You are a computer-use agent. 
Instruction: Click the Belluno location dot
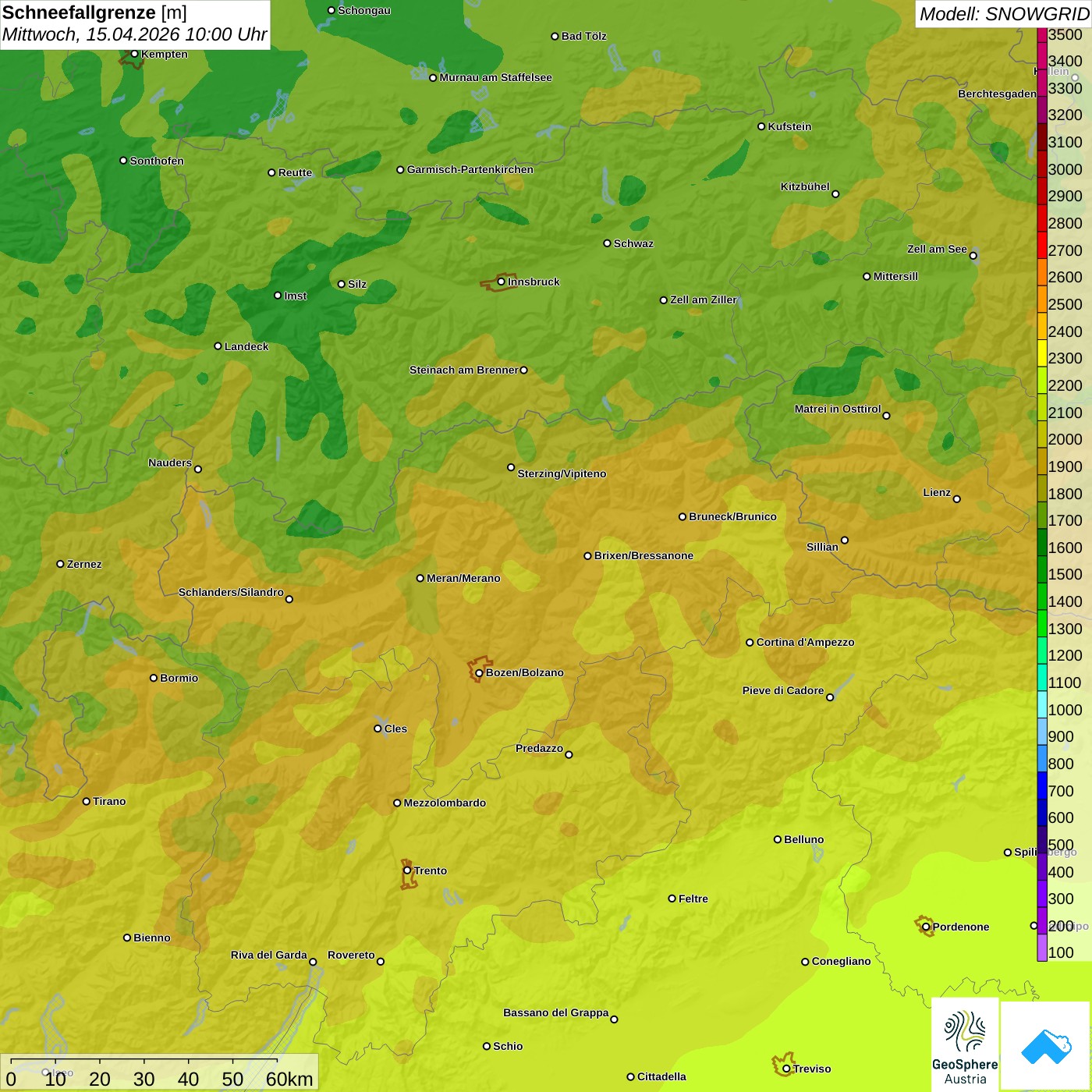[x=777, y=839]
